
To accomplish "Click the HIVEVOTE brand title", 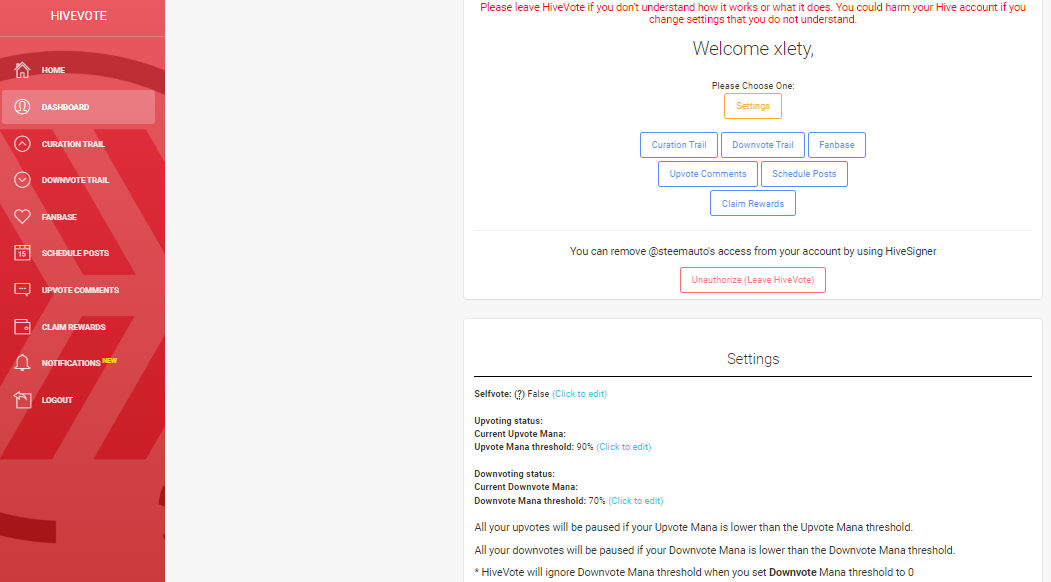I will 78,15.
